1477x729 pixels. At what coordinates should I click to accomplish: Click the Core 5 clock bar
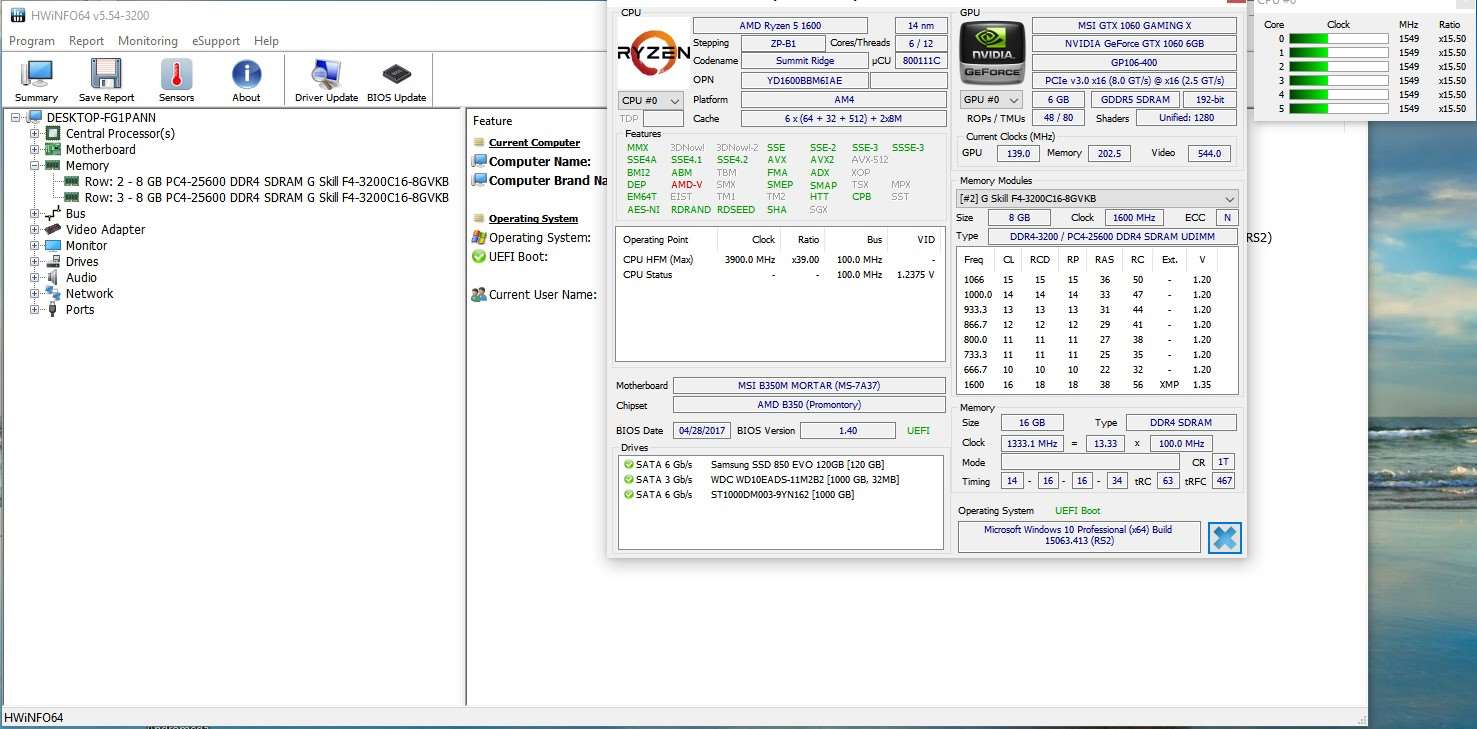click(1338, 108)
